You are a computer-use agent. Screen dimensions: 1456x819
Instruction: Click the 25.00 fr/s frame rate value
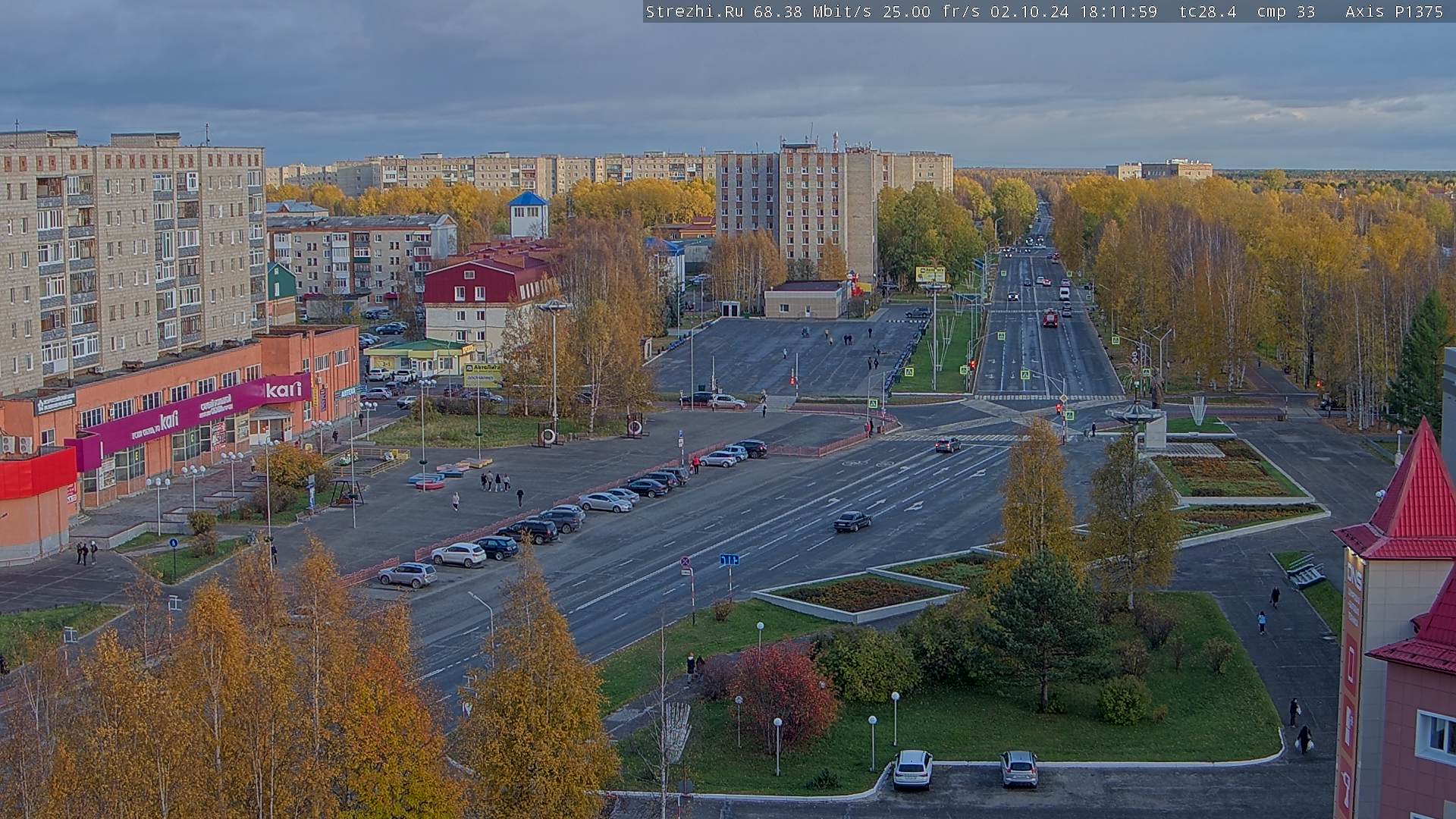pyautogui.click(x=932, y=11)
